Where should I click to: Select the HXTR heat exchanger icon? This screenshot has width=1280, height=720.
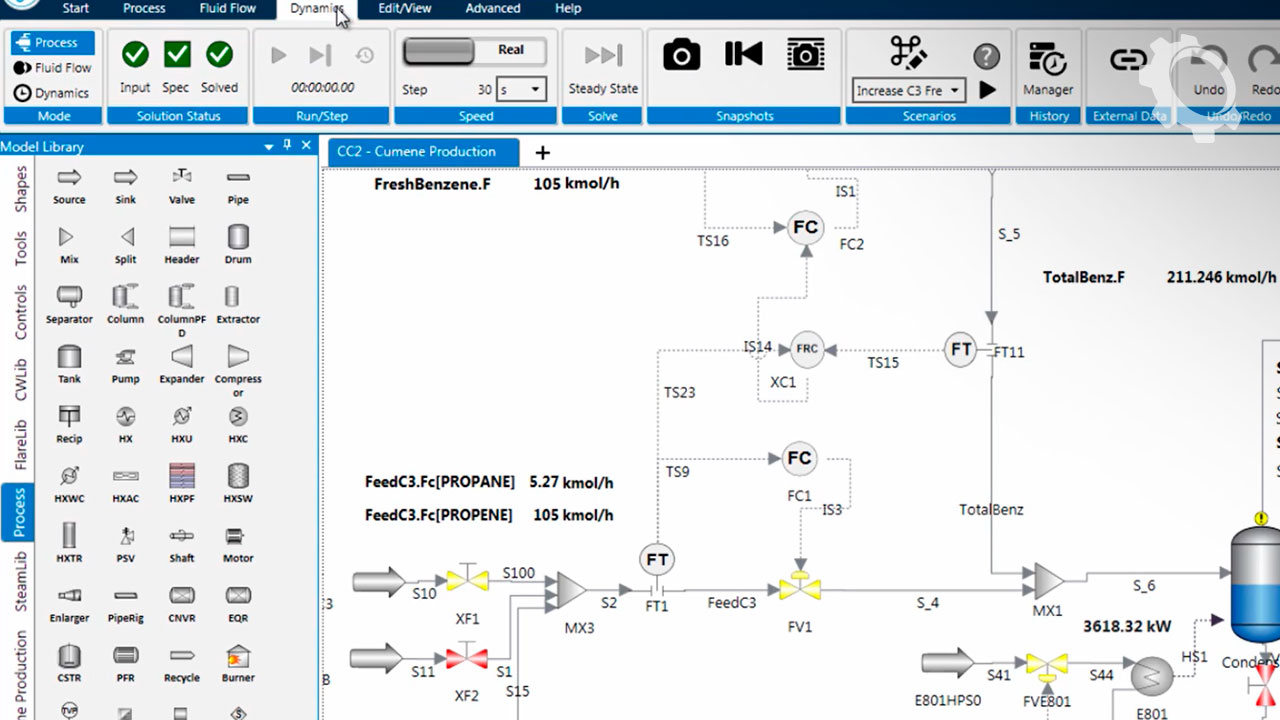69,536
